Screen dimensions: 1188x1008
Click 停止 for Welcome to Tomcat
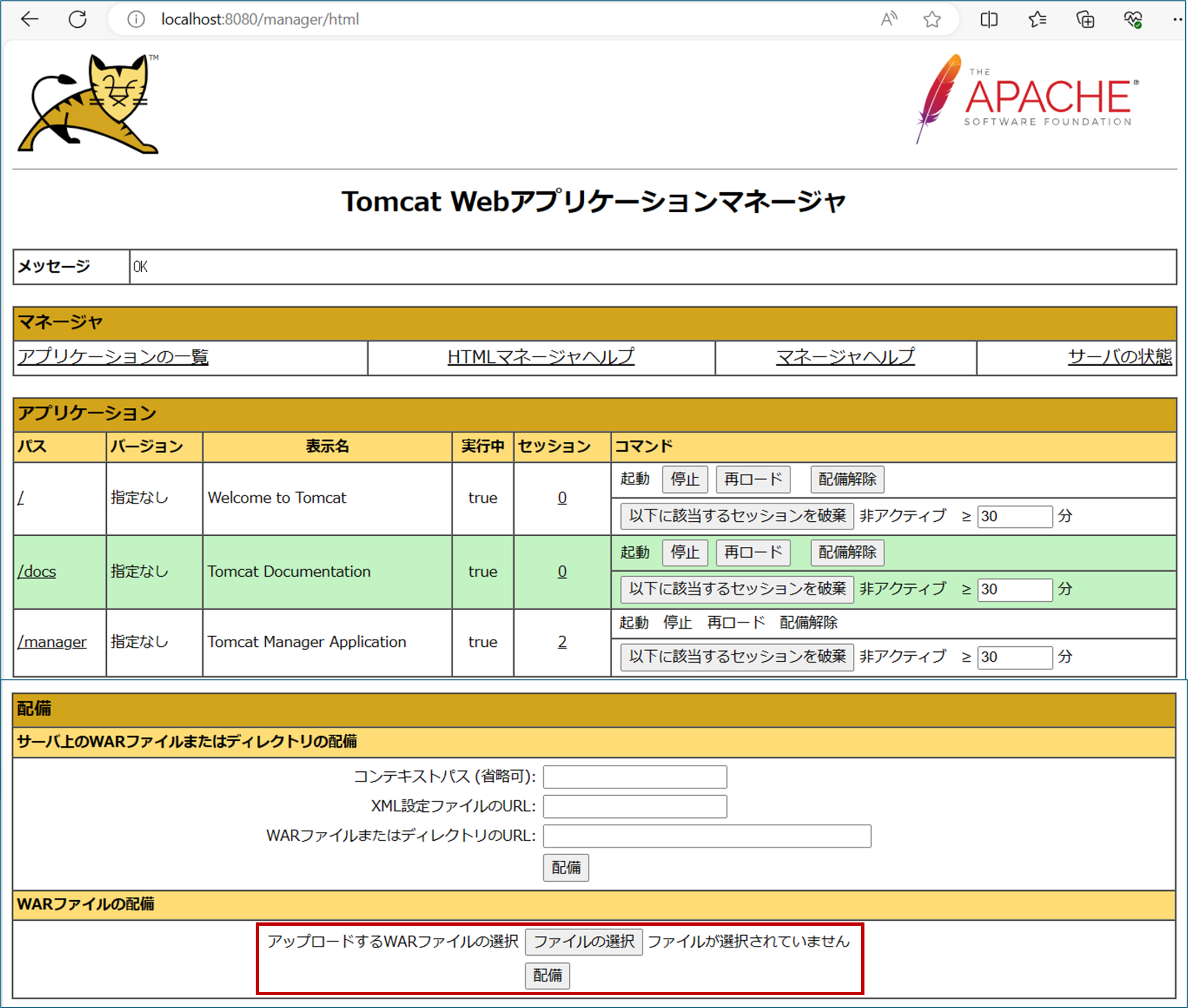click(685, 480)
